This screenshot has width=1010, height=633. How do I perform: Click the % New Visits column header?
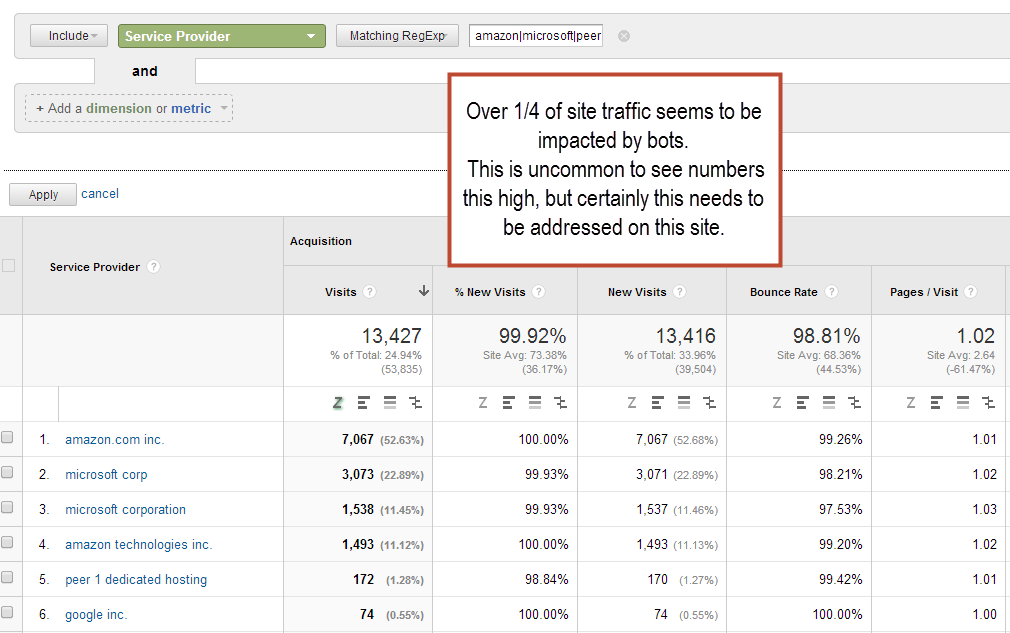pyautogui.click(x=490, y=292)
